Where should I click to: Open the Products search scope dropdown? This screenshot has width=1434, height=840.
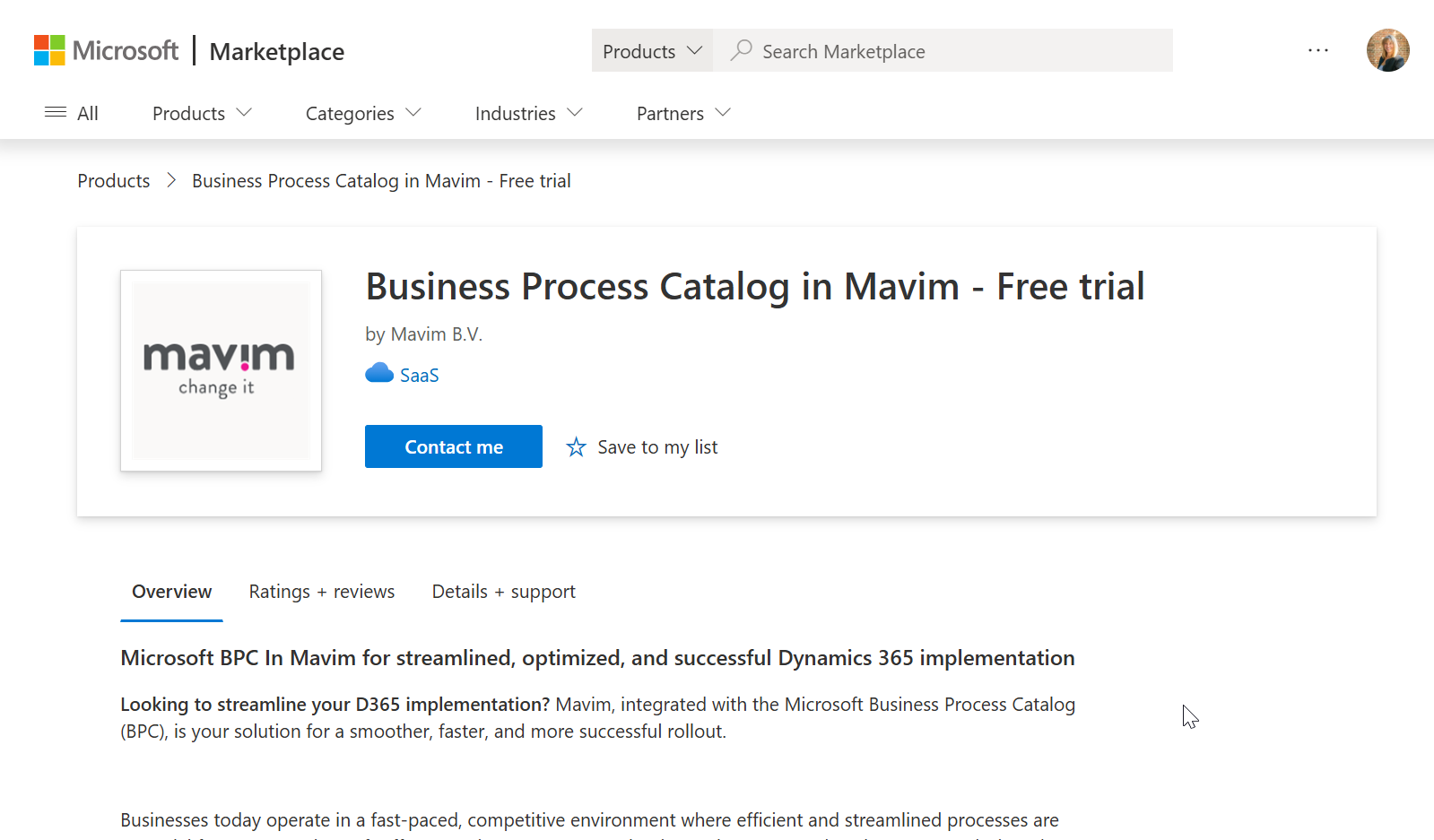[652, 51]
